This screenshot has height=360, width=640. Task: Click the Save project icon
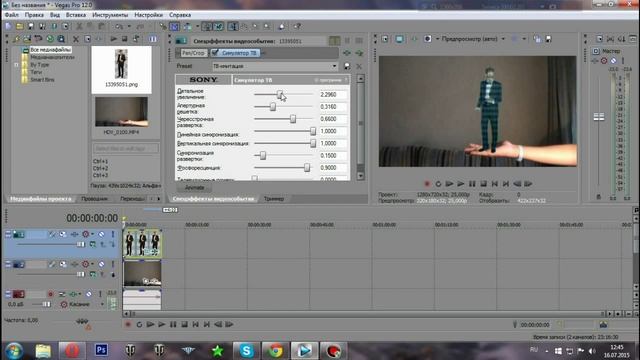[31, 27]
